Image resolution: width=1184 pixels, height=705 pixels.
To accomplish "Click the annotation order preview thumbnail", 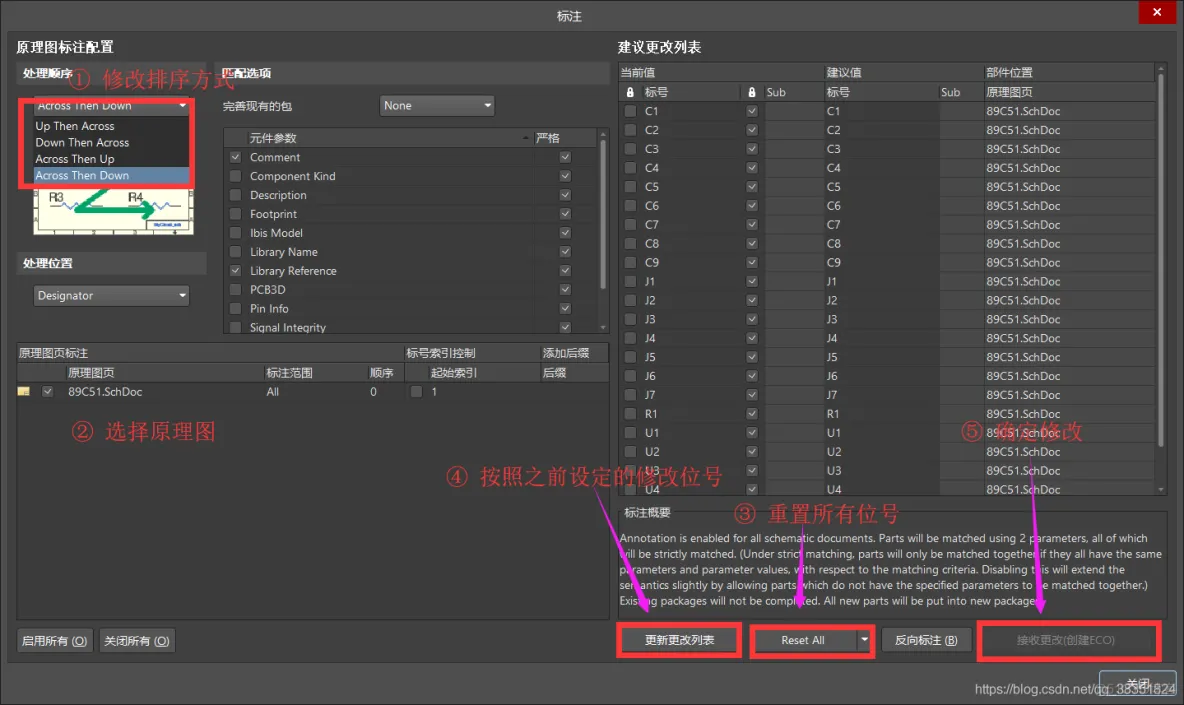I will pyautogui.click(x=113, y=212).
